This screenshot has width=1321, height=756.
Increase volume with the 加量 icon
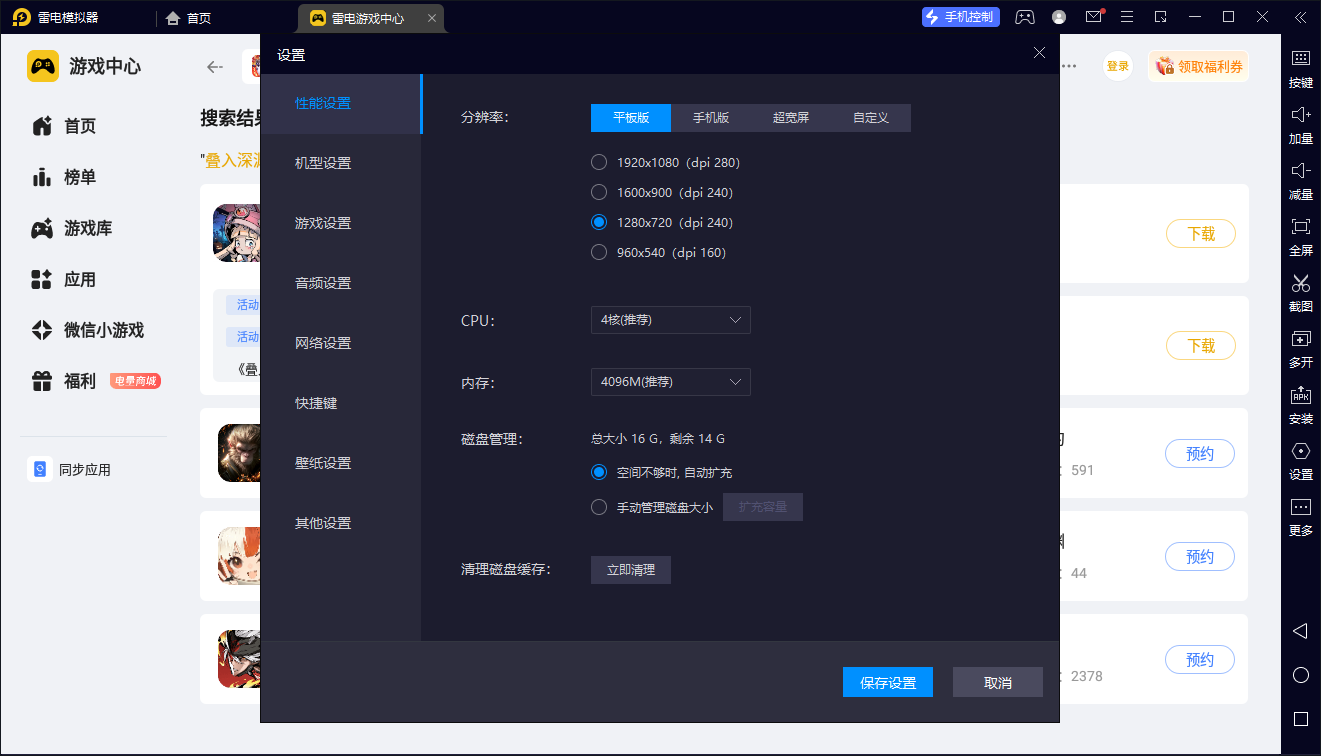pos(1300,115)
